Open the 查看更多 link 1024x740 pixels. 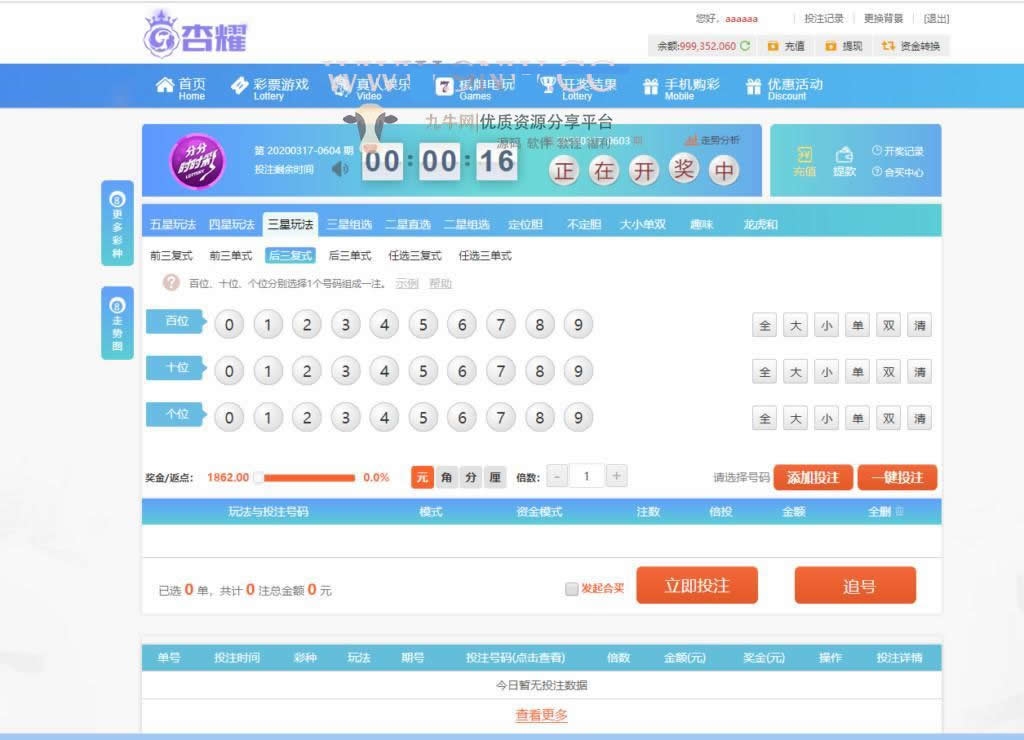pyautogui.click(x=541, y=715)
